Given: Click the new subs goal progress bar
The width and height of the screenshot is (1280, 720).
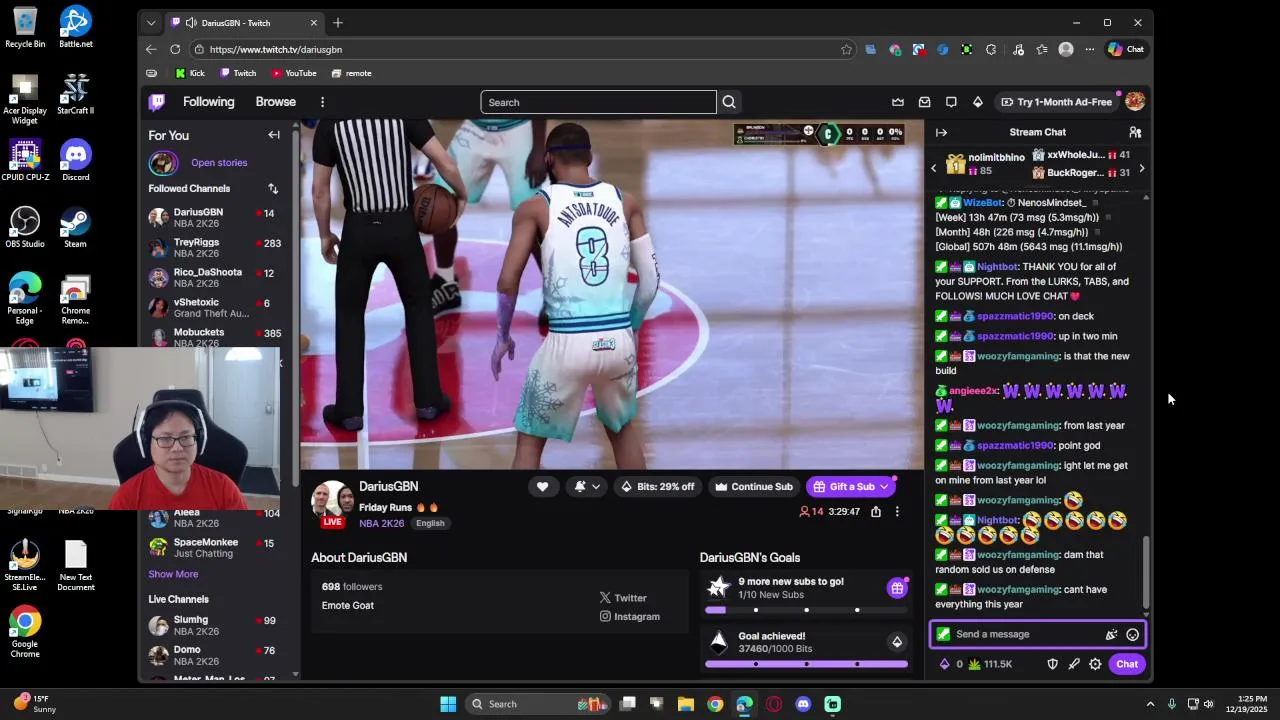Looking at the screenshot, I should [x=806, y=610].
